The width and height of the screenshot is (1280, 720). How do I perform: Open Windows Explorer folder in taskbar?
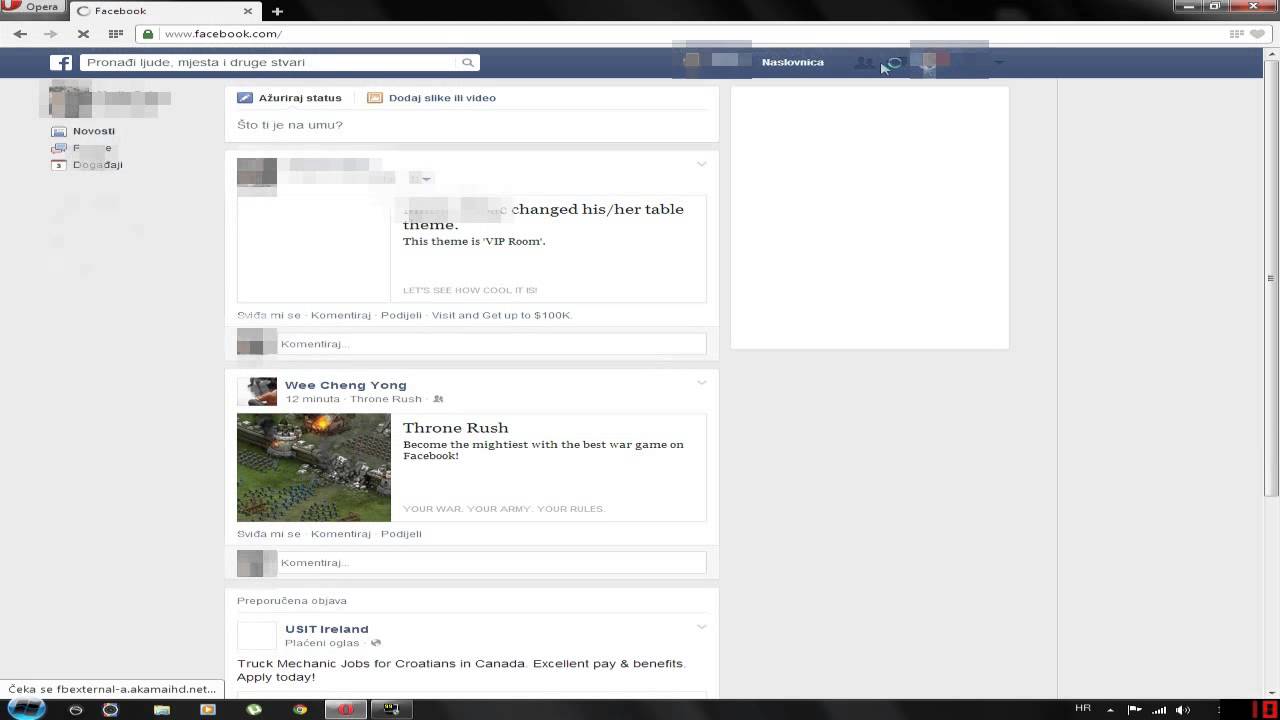162,709
